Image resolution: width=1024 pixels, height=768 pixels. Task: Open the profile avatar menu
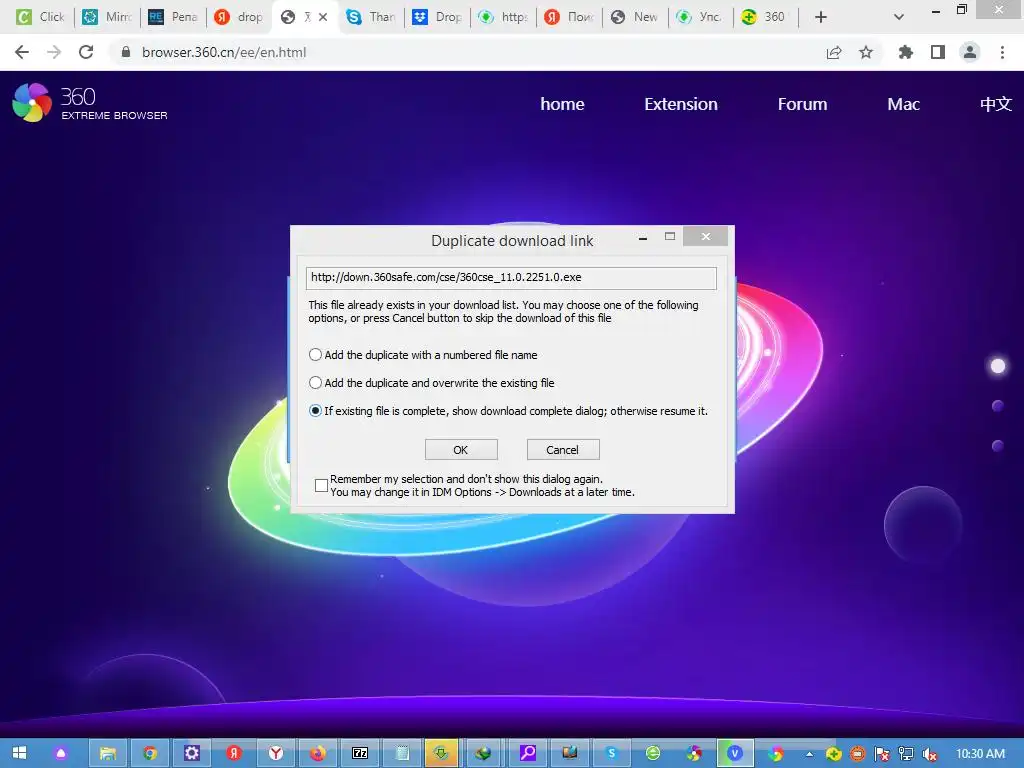coord(970,52)
